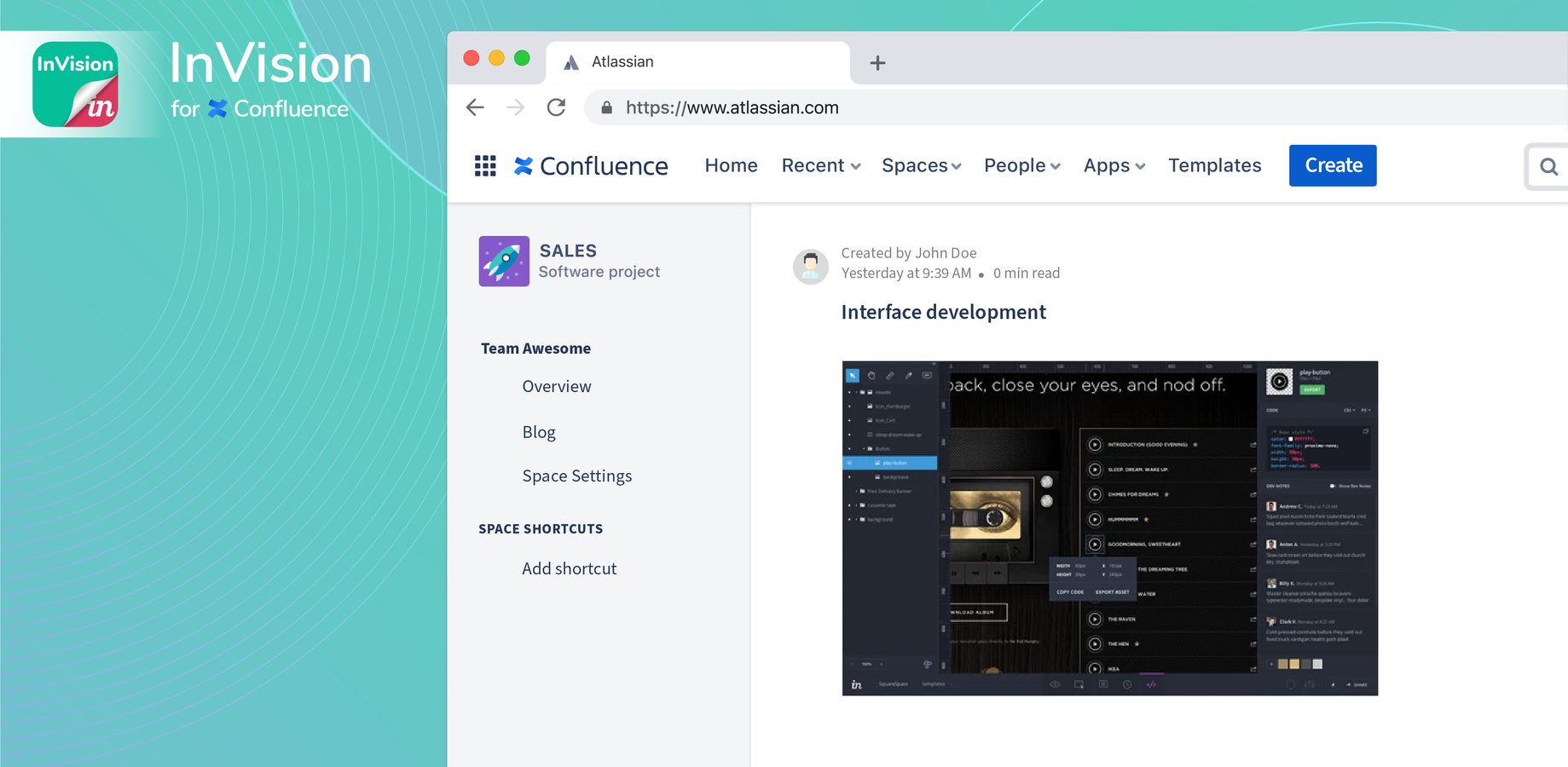Open the CSS dropdown in code panel
1568x767 pixels.
coord(1349,410)
